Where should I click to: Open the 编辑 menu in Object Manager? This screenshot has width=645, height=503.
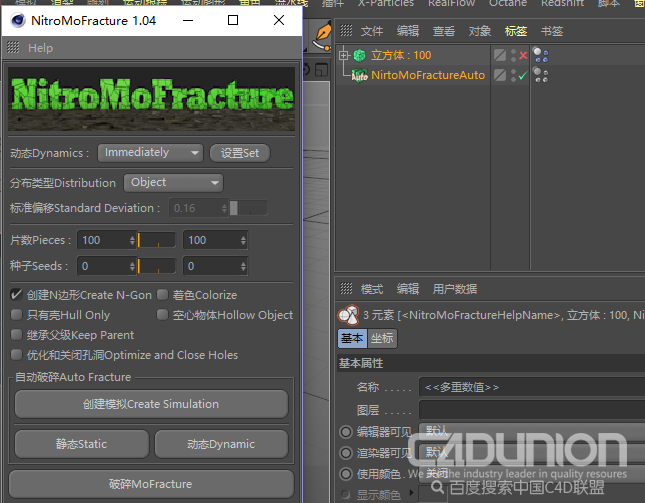pos(408,31)
